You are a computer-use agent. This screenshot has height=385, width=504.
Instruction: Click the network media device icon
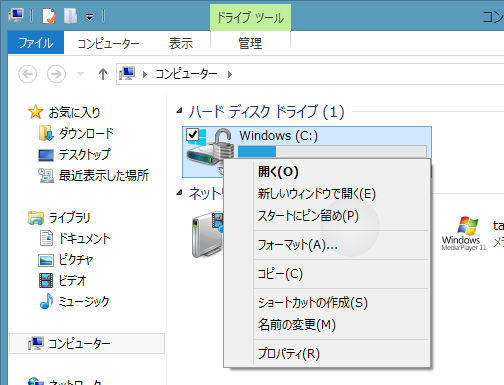pyautogui.click(x=207, y=234)
